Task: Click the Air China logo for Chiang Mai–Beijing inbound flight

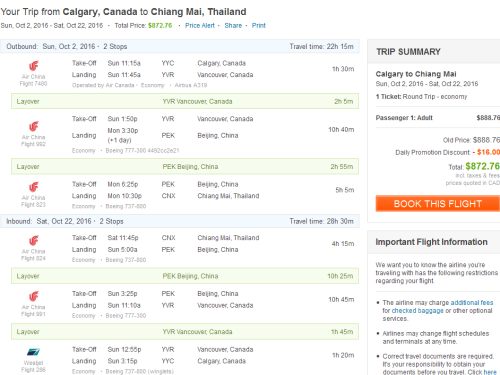Action: (x=34, y=241)
